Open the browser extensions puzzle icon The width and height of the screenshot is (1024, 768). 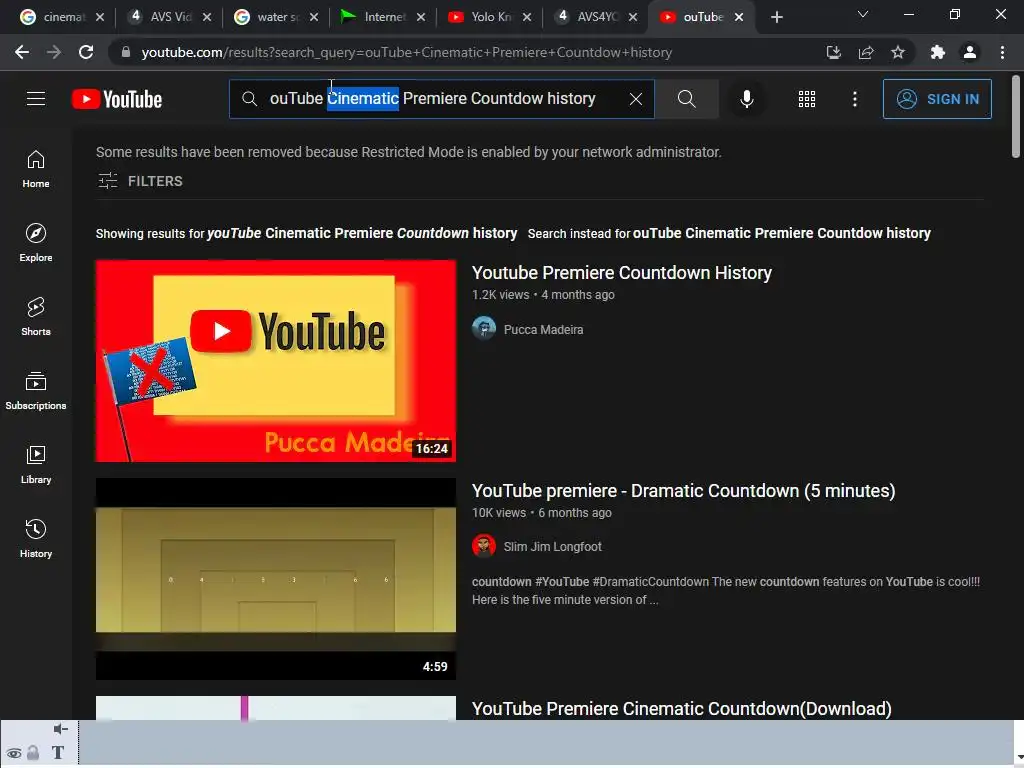tap(937, 52)
